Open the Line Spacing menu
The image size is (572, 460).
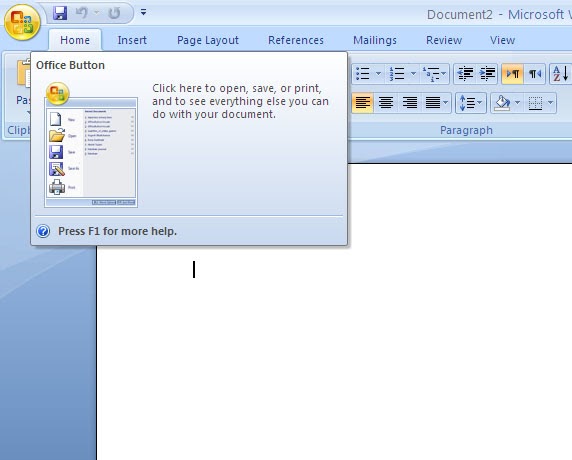[x=471, y=103]
